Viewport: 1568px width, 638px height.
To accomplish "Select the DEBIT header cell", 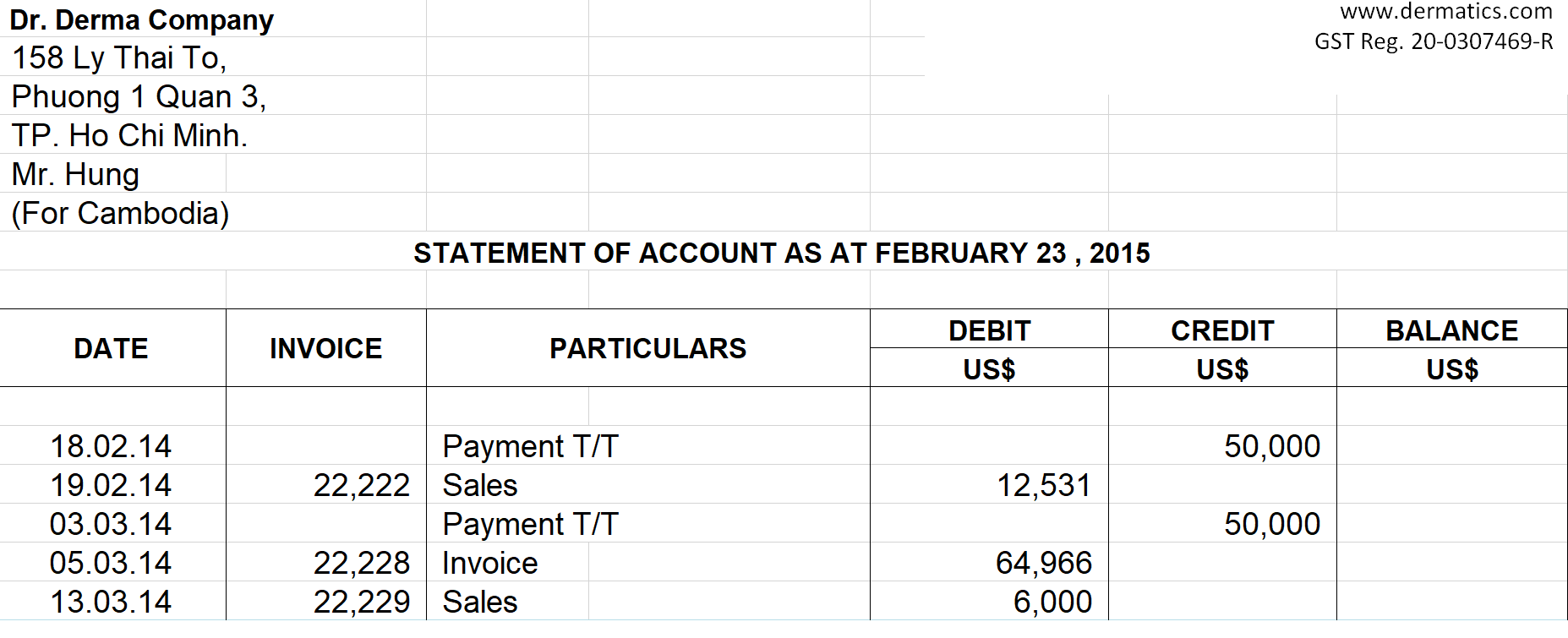I will [989, 330].
